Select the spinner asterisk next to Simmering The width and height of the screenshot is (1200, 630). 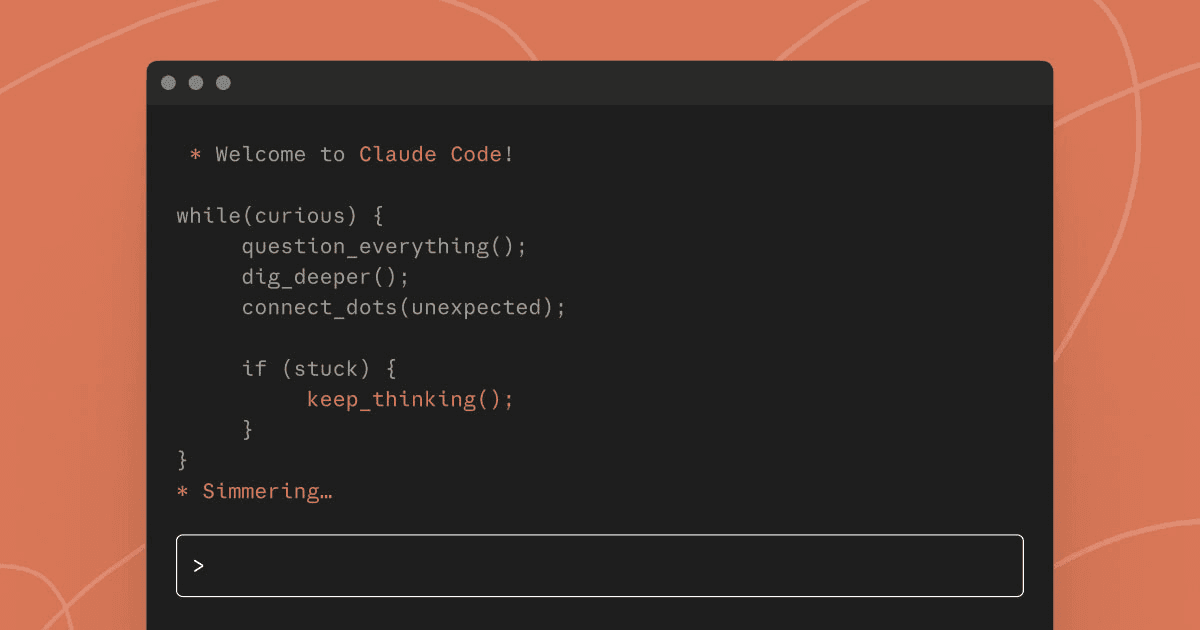(x=181, y=491)
